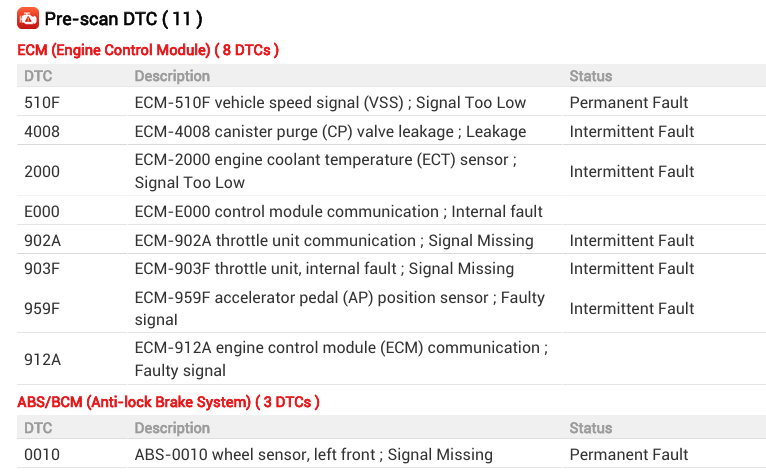Click the 912A engine control module communication entry

tap(340, 359)
